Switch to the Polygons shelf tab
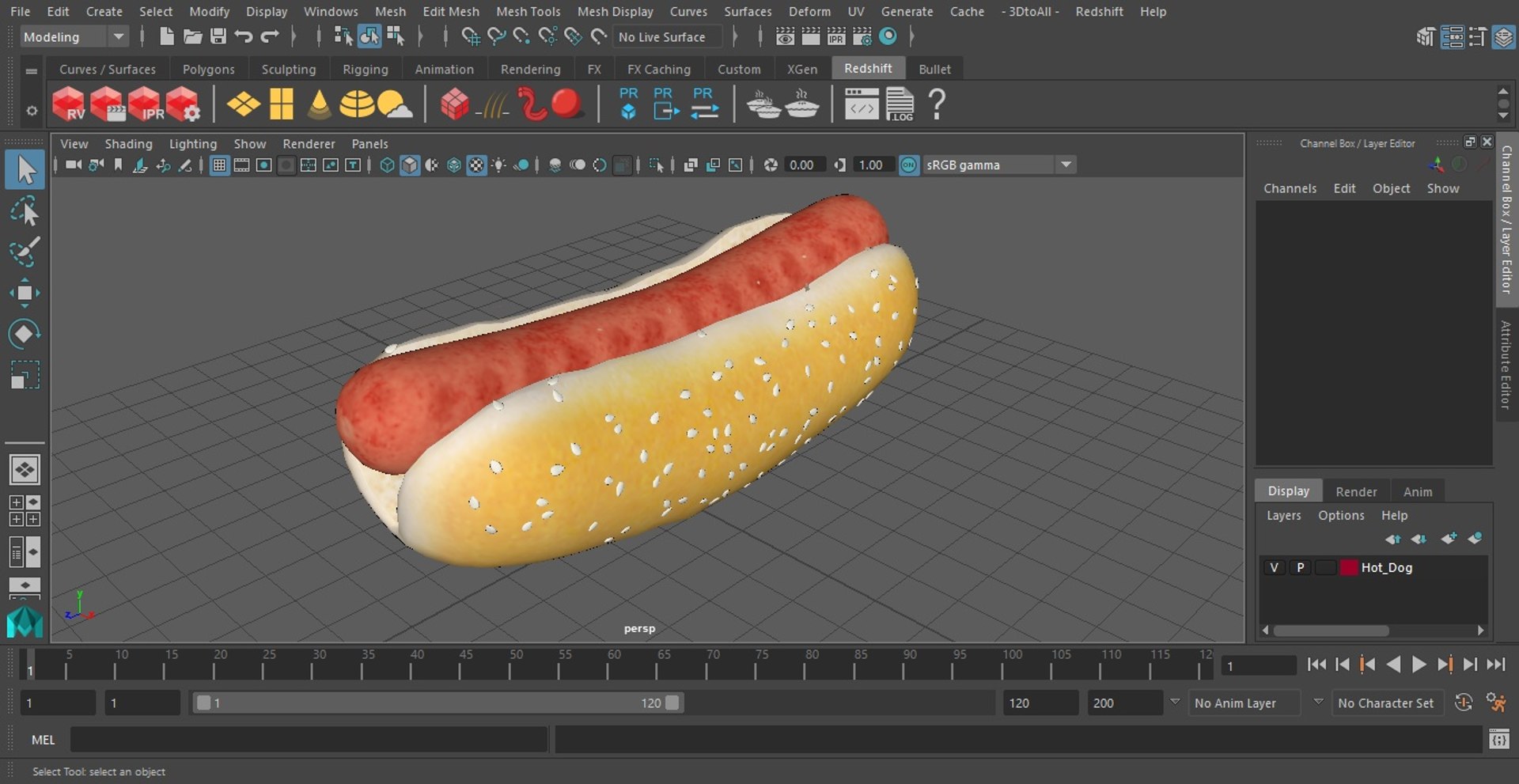This screenshot has height=784, width=1519. [x=208, y=69]
